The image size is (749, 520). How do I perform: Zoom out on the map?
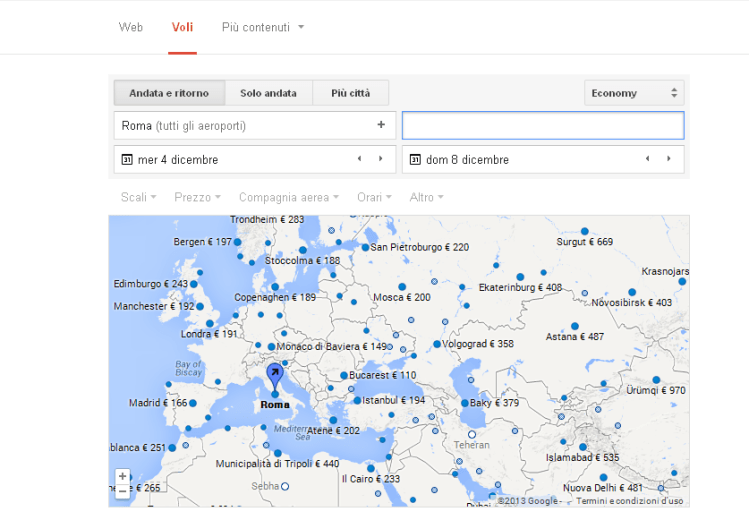tap(122, 491)
